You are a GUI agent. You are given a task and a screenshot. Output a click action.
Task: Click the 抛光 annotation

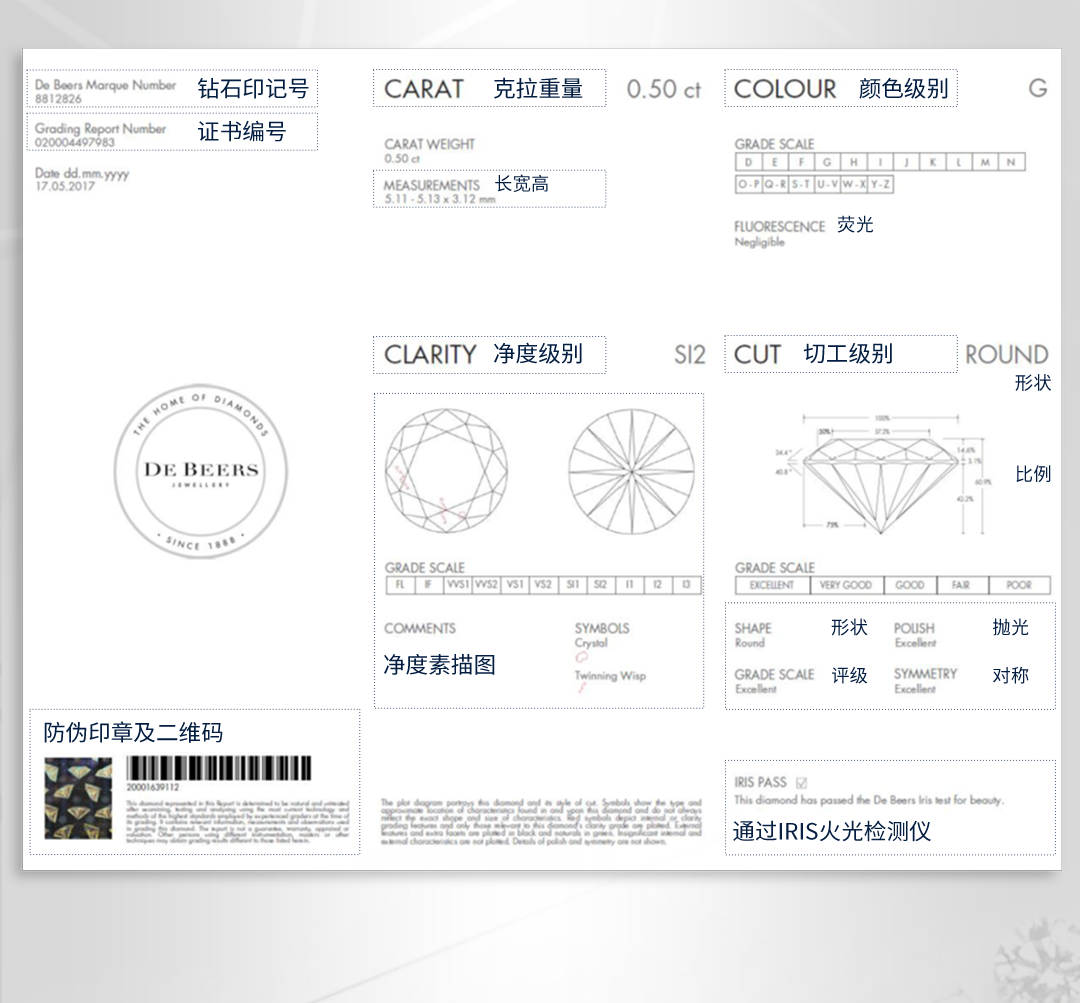pyautogui.click(x=1010, y=627)
